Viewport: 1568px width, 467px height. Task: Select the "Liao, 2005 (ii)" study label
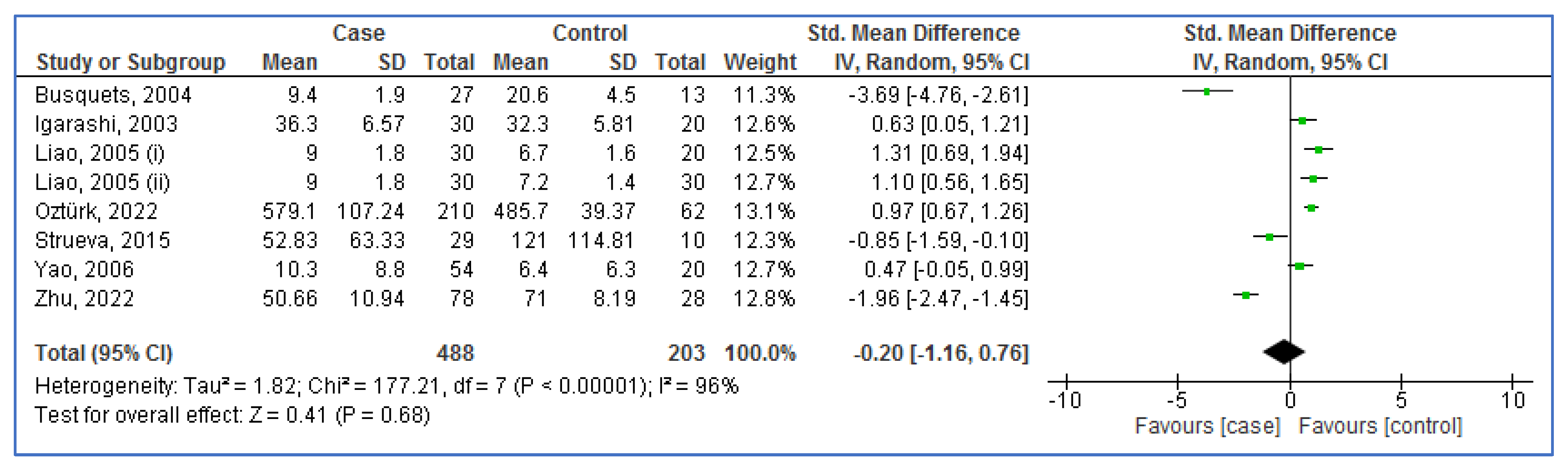pyautogui.click(x=102, y=182)
